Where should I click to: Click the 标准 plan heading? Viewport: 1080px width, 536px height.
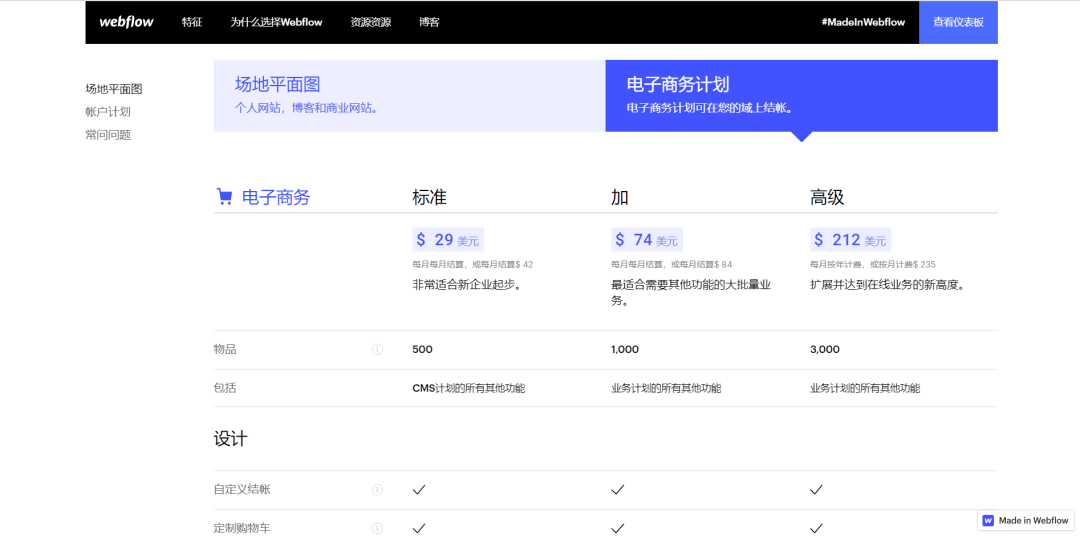coord(430,198)
